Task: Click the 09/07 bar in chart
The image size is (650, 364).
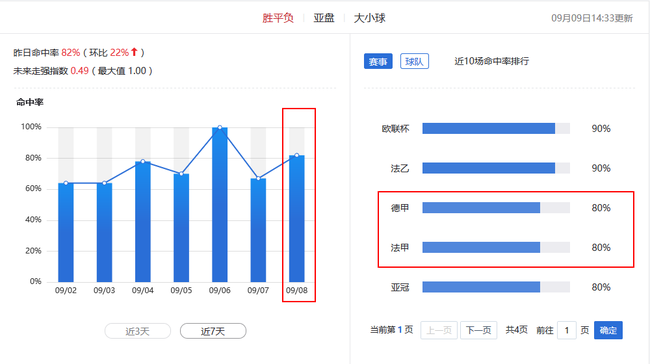Action: coord(258,230)
